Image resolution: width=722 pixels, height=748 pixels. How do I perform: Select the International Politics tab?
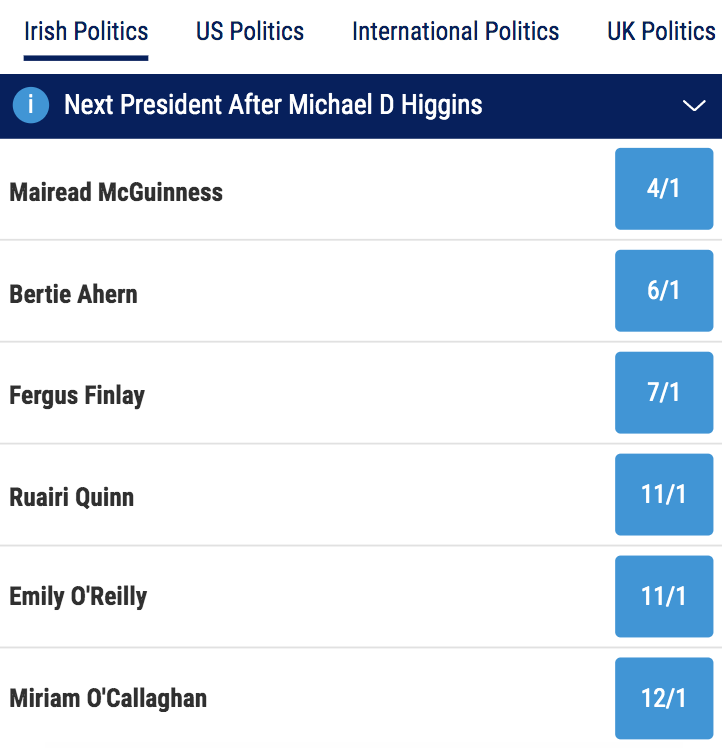coord(455,31)
